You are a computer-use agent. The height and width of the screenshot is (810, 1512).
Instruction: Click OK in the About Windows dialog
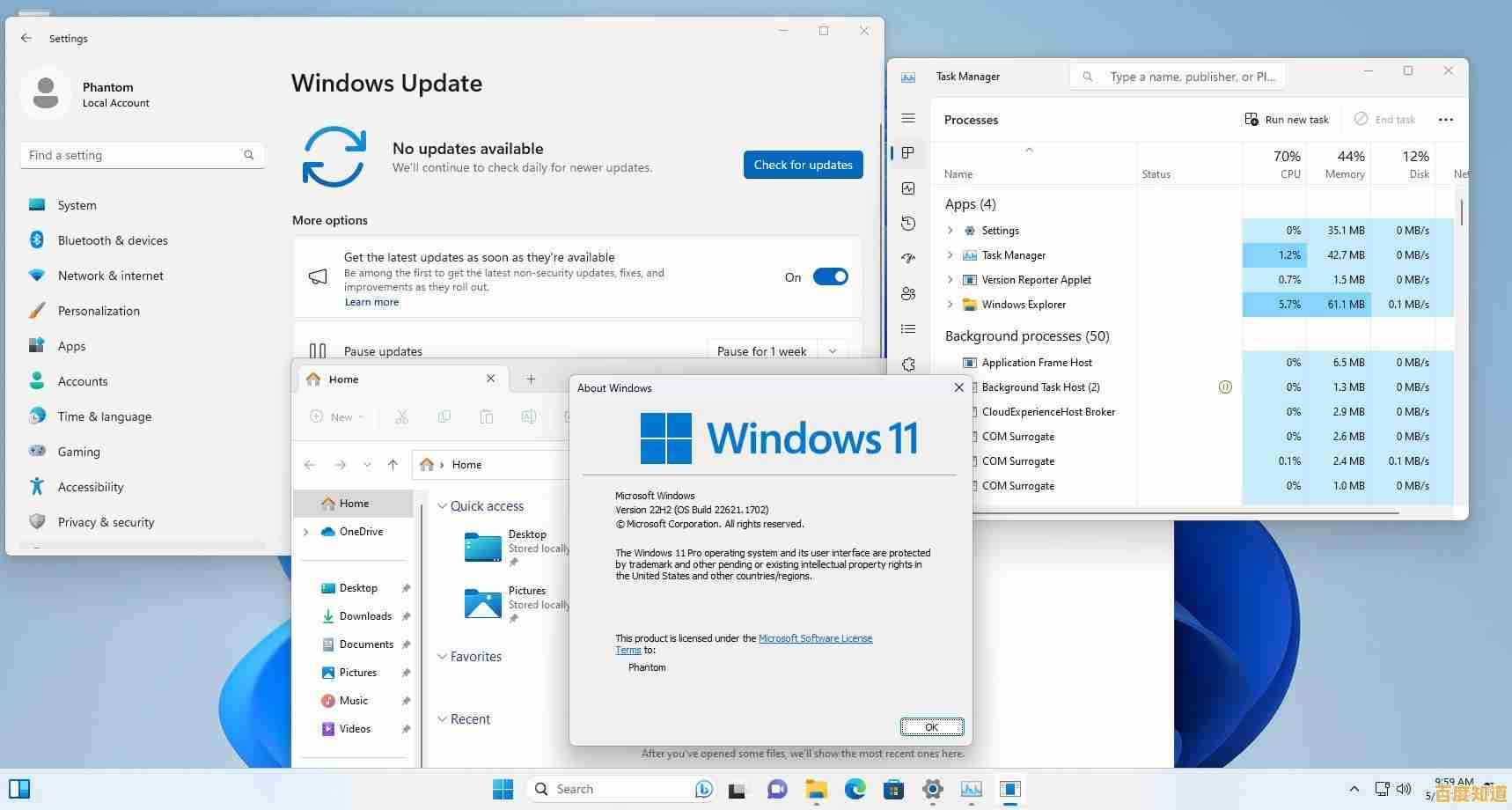tap(931, 726)
